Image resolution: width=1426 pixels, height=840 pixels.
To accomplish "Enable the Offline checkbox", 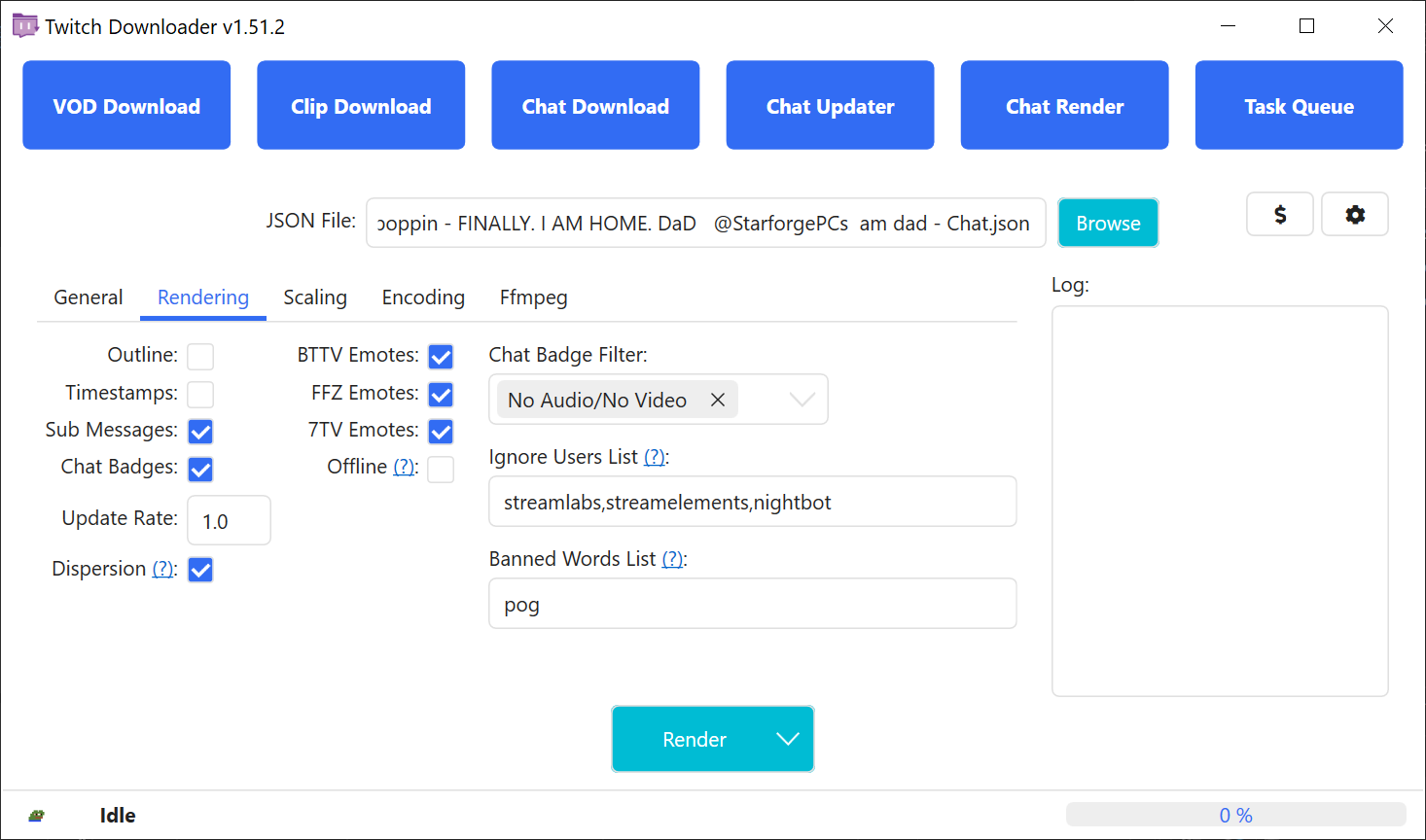I will click(441, 469).
